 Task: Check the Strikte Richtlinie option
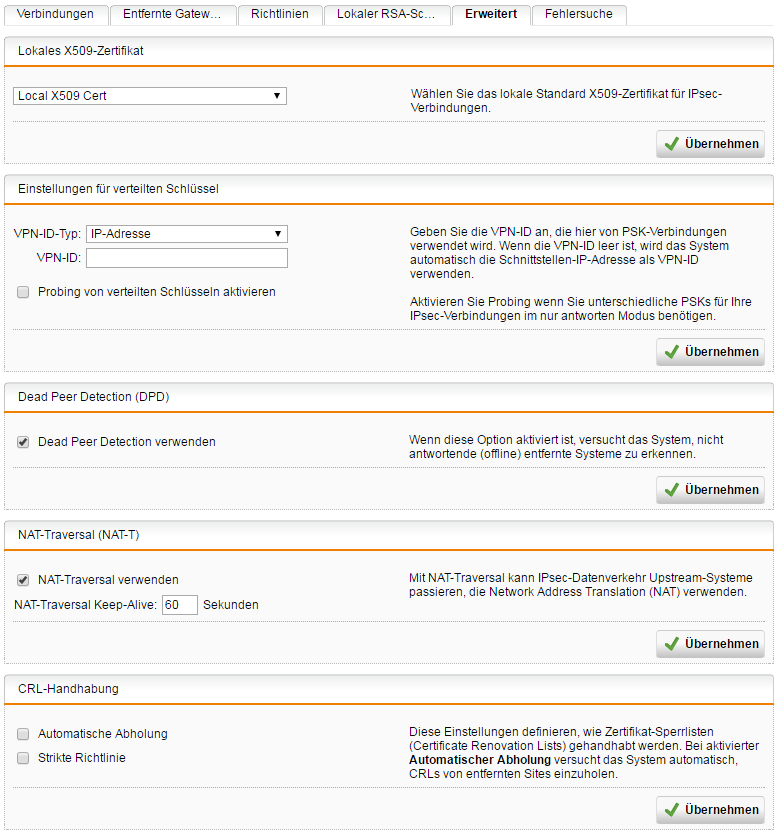[23, 758]
